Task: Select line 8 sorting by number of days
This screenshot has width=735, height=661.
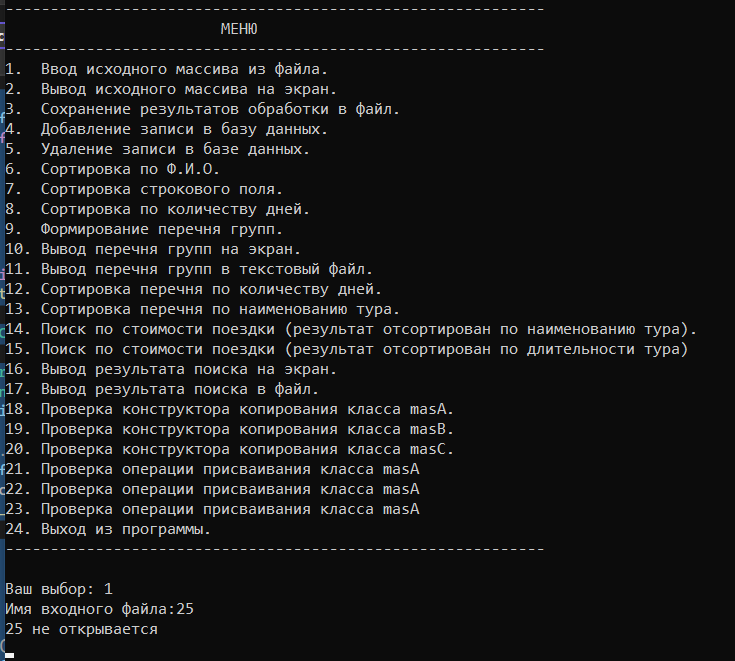Action: pos(158,209)
